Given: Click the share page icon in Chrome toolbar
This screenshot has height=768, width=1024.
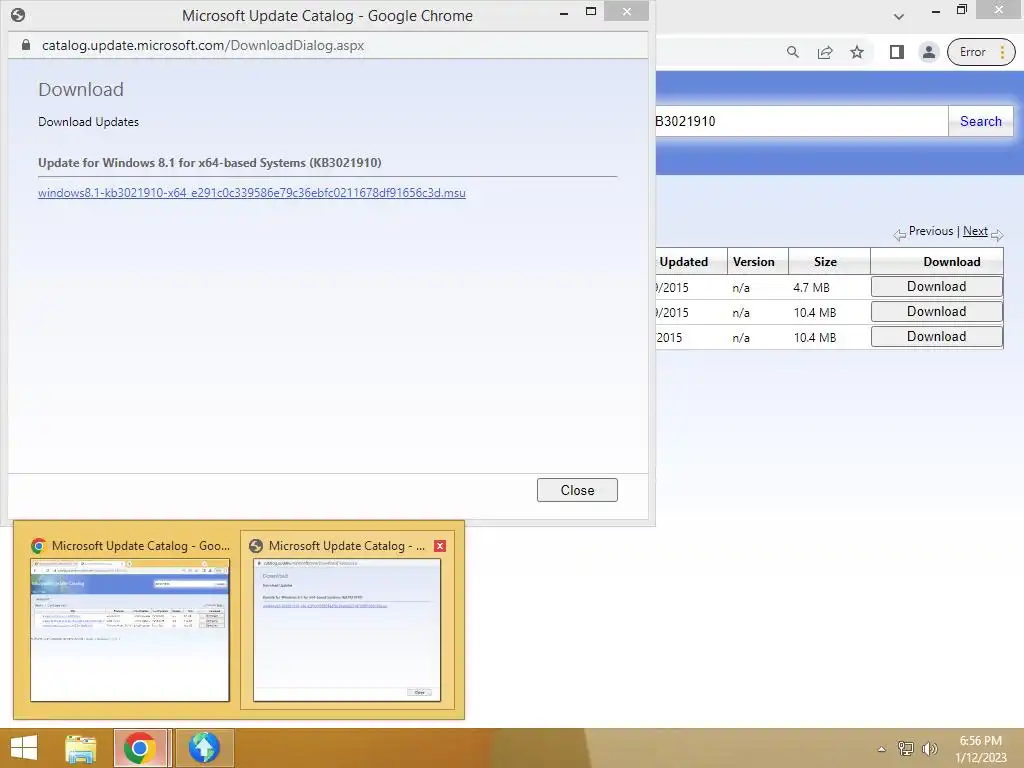Looking at the screenshot, I should [x=825, y=52].
